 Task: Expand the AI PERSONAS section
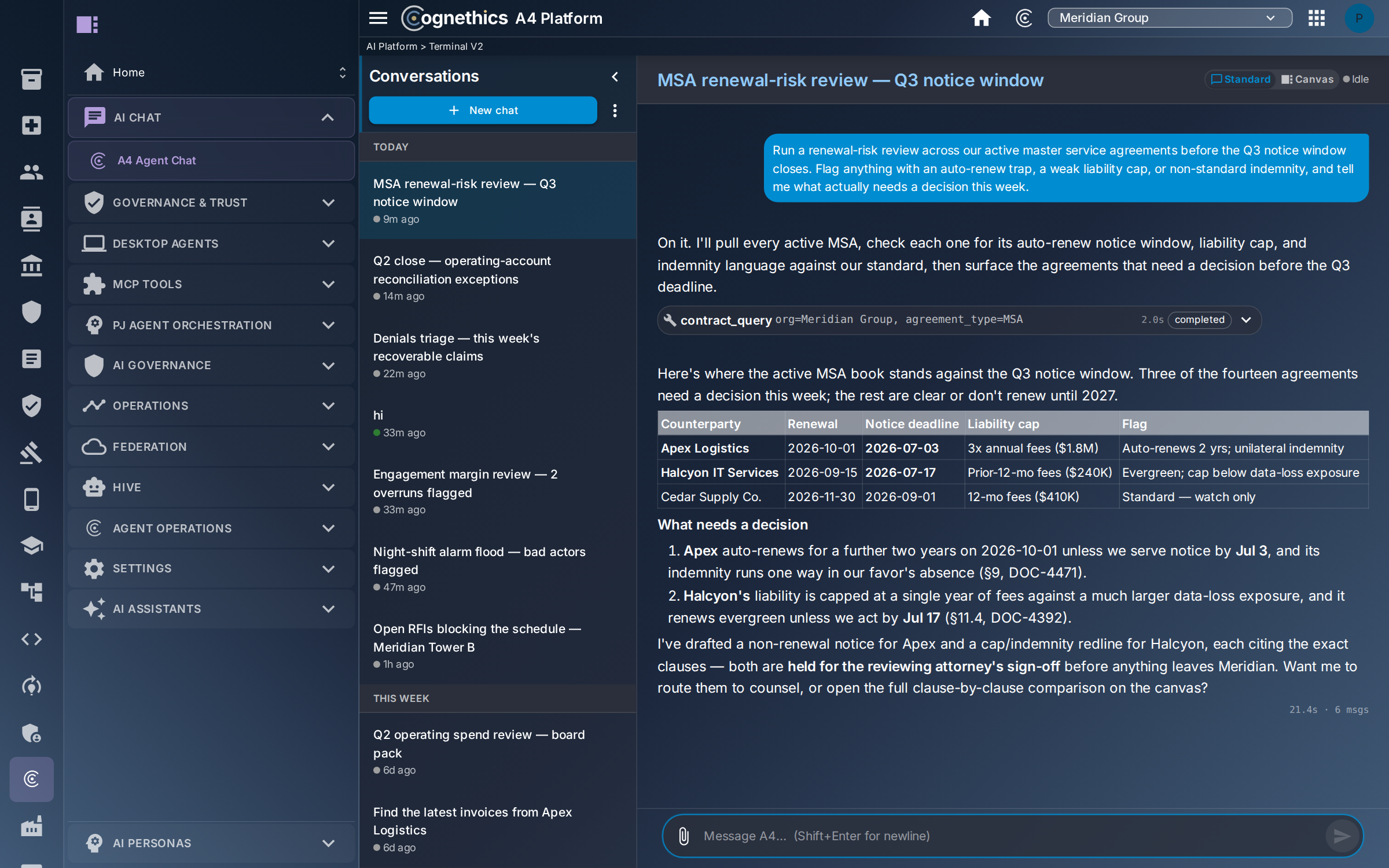[x=211, y=843]
